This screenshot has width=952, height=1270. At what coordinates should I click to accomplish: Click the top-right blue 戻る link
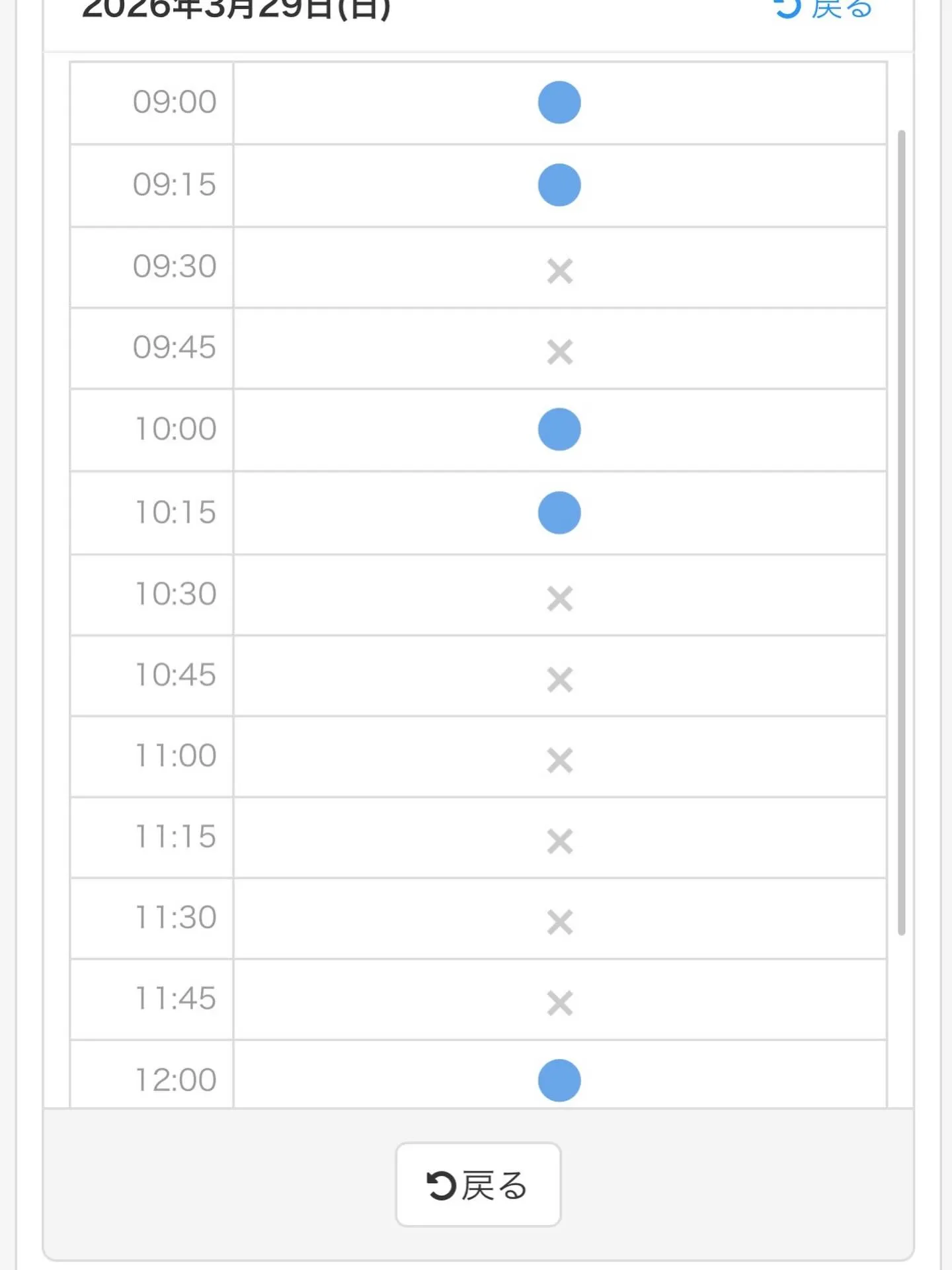pos(824,9)
